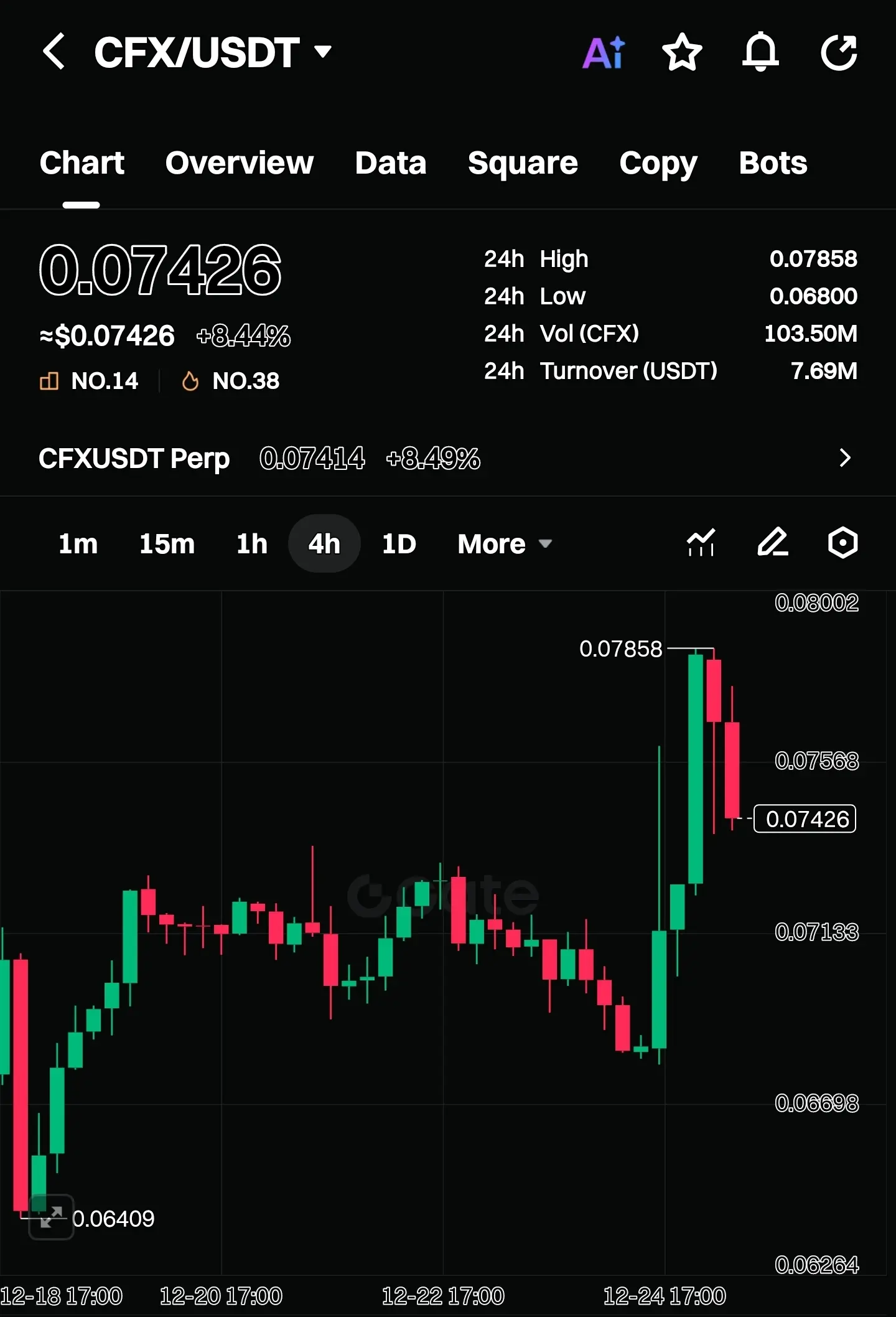Tap the 0.06264 price axis label
The width and height of the screenshot is (896, 1317).
816,1265
